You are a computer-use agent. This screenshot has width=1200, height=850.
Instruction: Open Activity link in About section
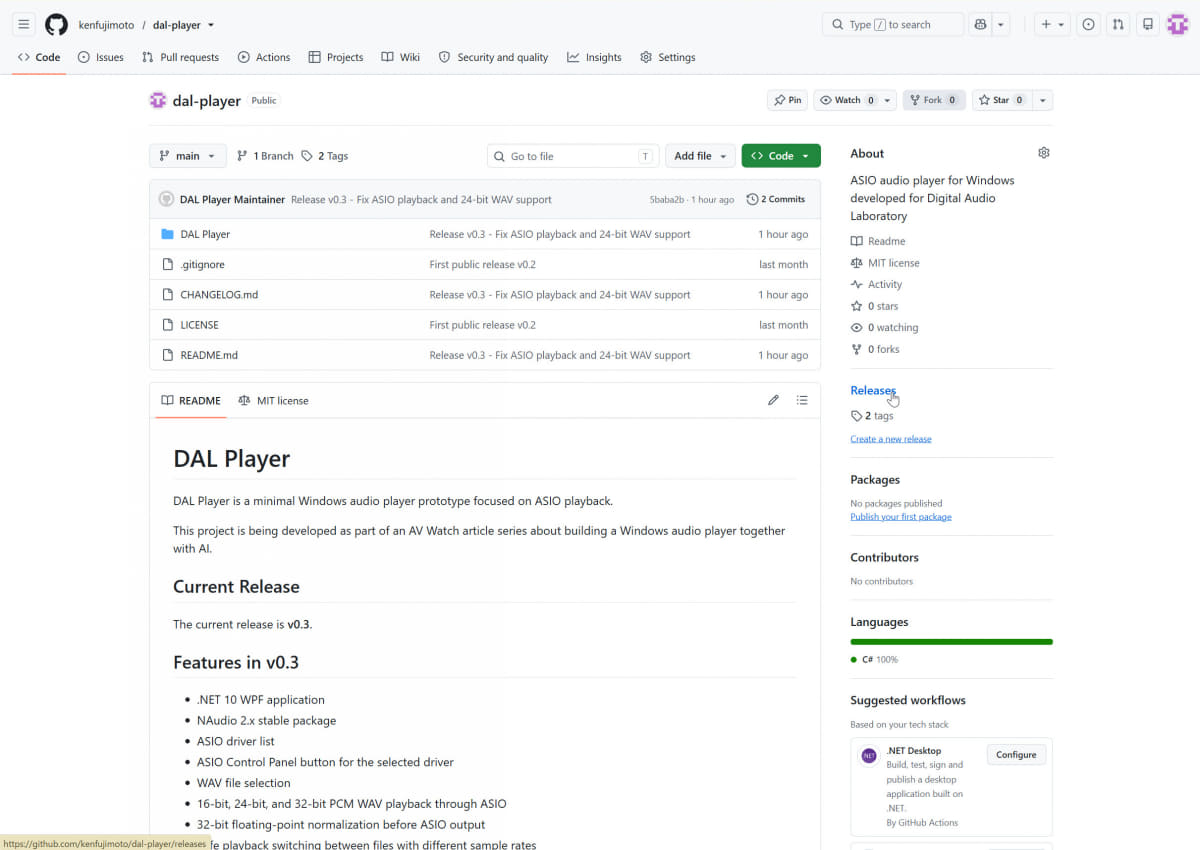tap(876, 284)
